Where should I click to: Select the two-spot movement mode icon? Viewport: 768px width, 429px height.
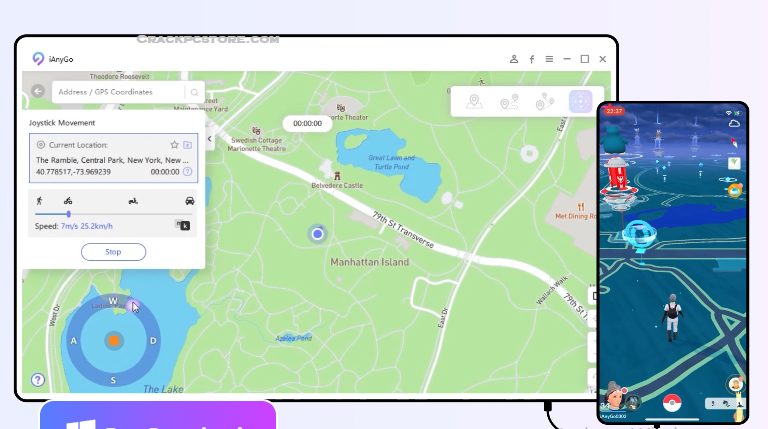click(510, 101)
